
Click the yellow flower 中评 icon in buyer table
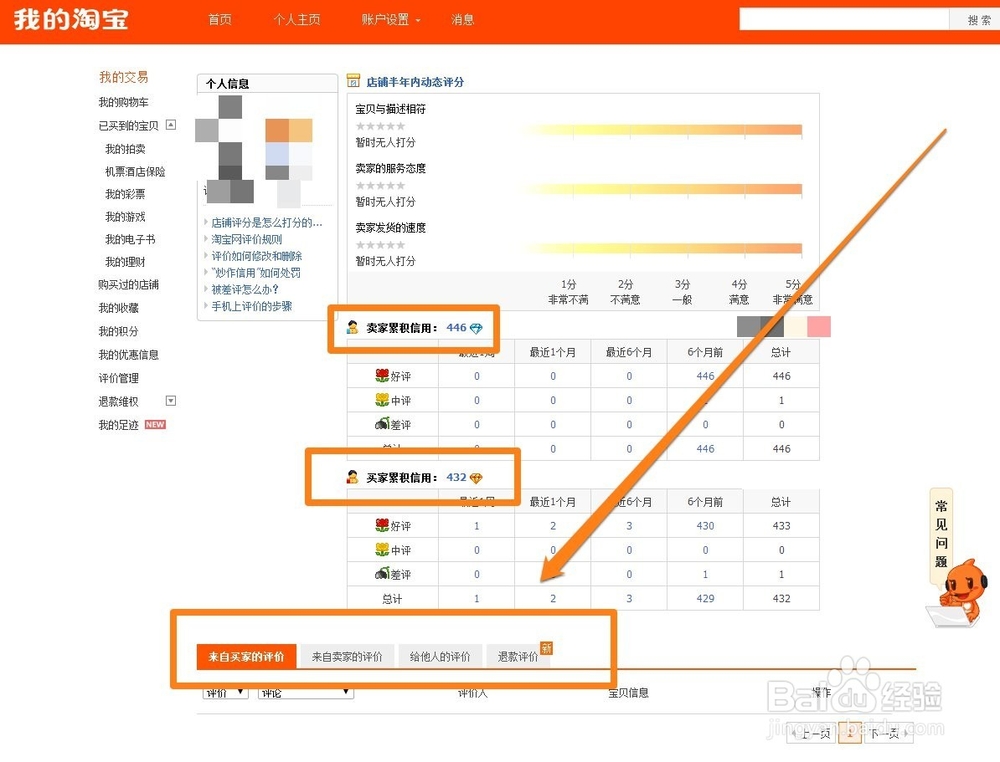[x=382, y=550]
